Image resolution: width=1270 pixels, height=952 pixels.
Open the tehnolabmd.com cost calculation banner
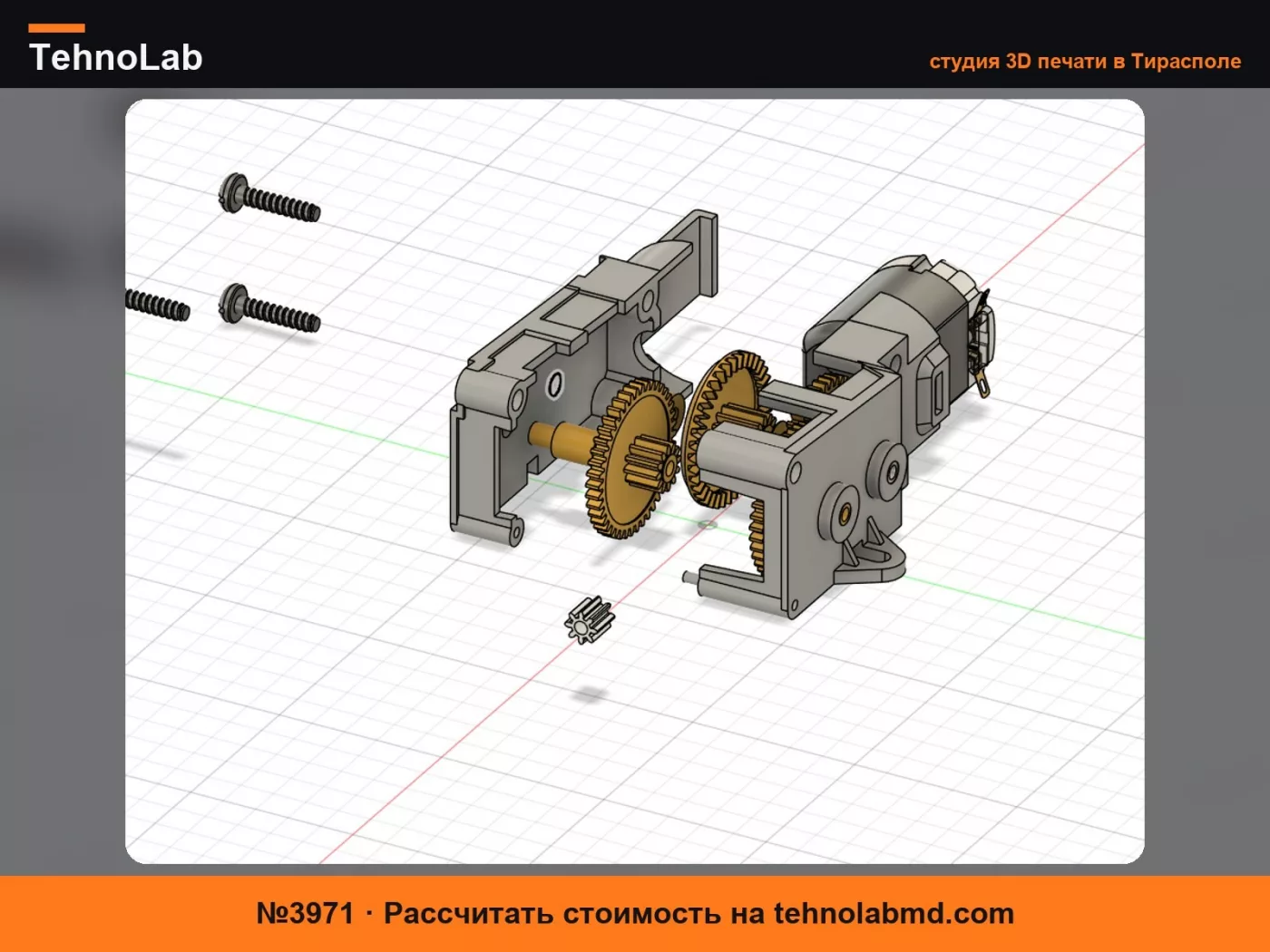(x=635, y=914)
